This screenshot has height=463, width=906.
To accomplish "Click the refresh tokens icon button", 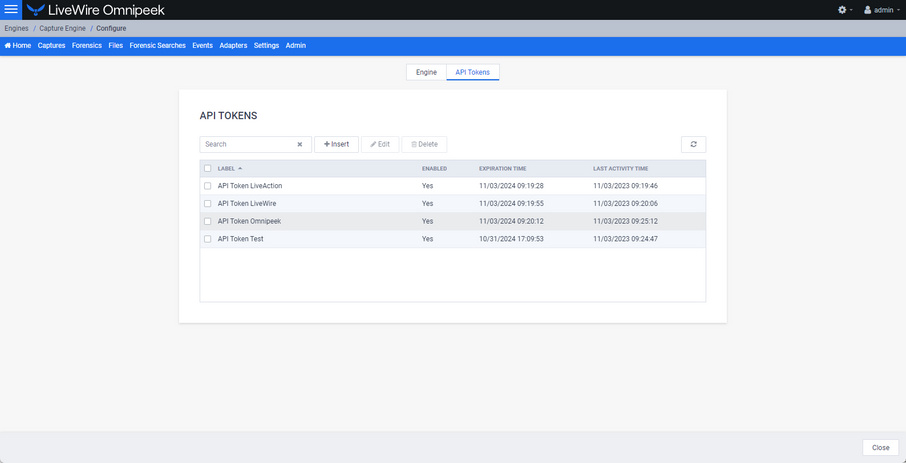I will (x=693, y=145).
